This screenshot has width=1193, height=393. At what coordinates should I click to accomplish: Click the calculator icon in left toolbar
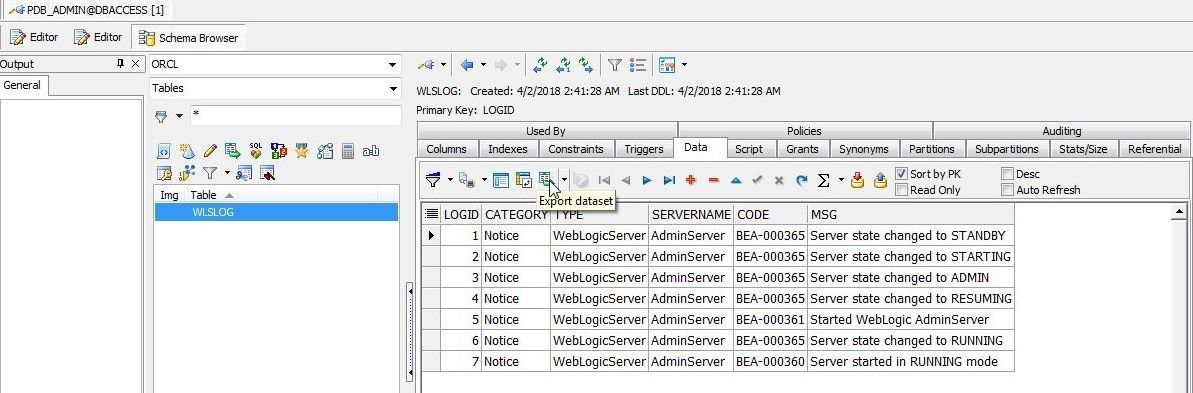(x=348, y=151)
